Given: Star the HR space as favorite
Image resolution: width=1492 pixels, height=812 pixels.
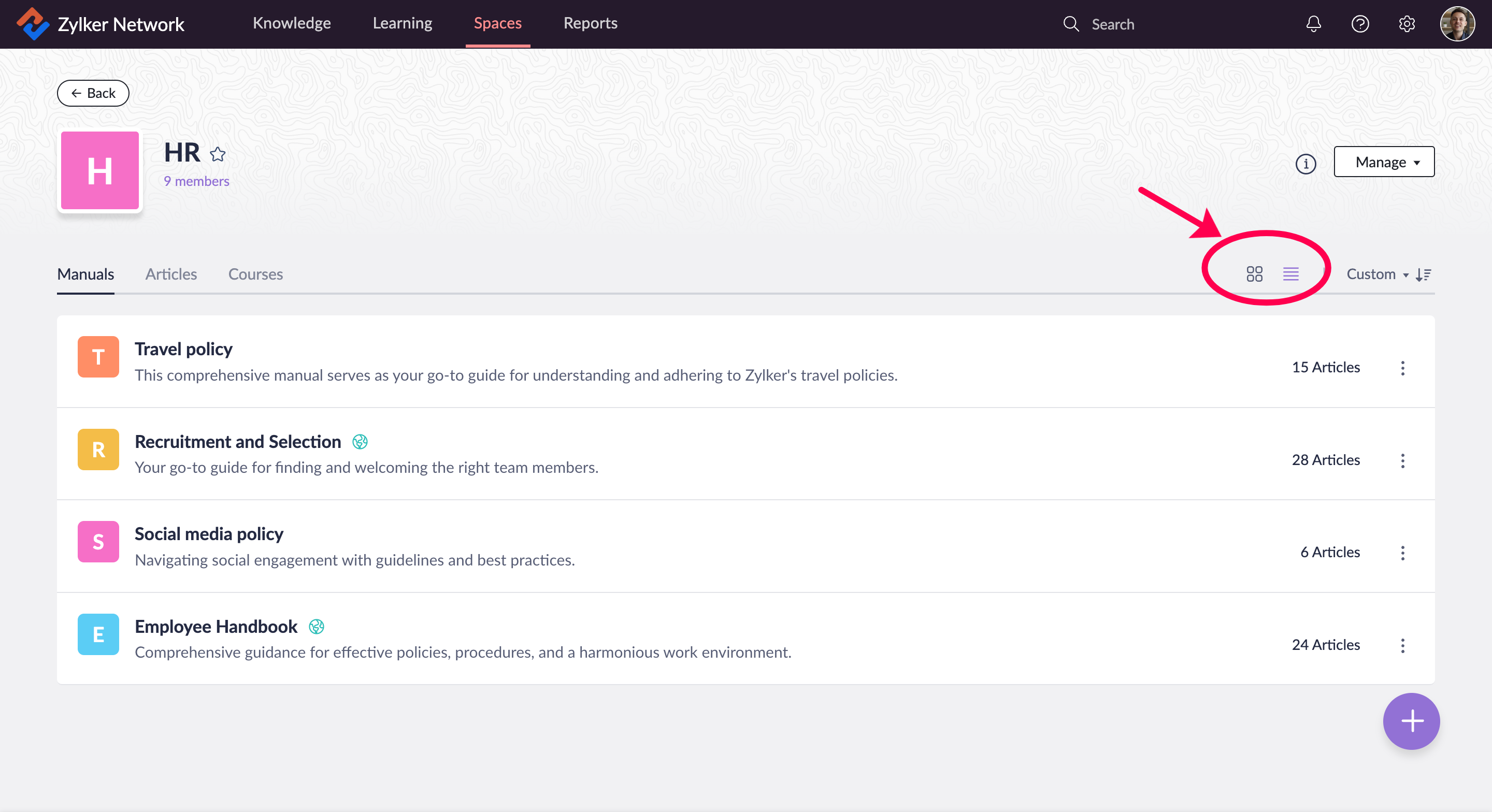Looking at the screenshot, I should (218, 154).
